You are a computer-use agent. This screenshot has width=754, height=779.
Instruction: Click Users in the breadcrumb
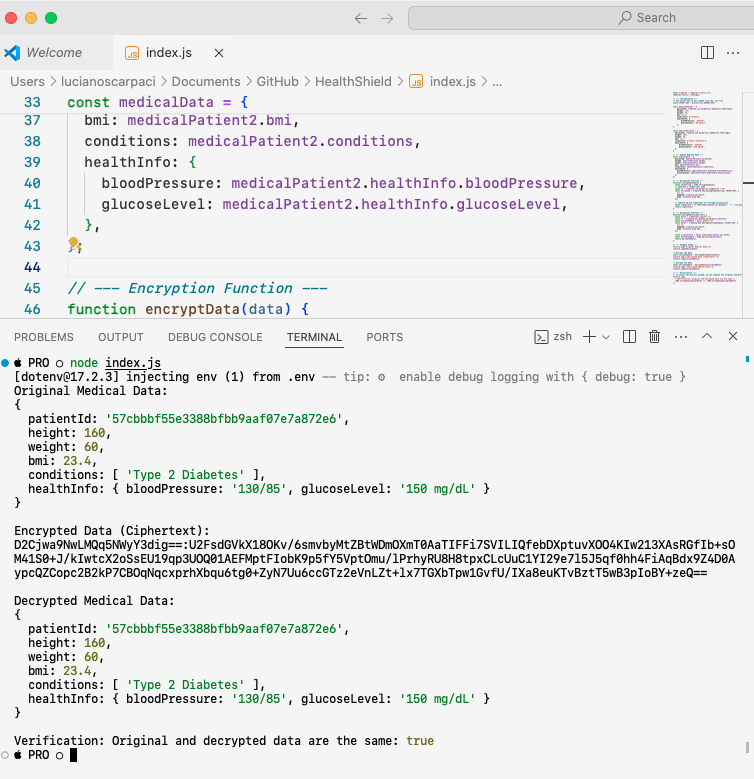(27, 81)
